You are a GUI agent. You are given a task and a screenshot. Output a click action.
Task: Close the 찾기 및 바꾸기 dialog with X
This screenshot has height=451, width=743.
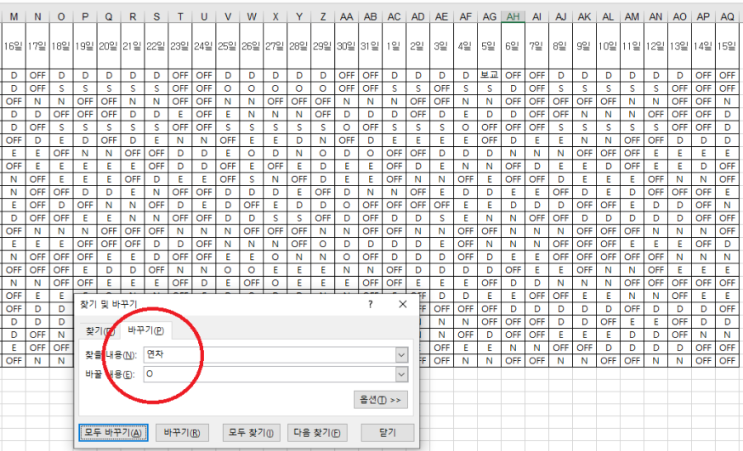point(403,304)
